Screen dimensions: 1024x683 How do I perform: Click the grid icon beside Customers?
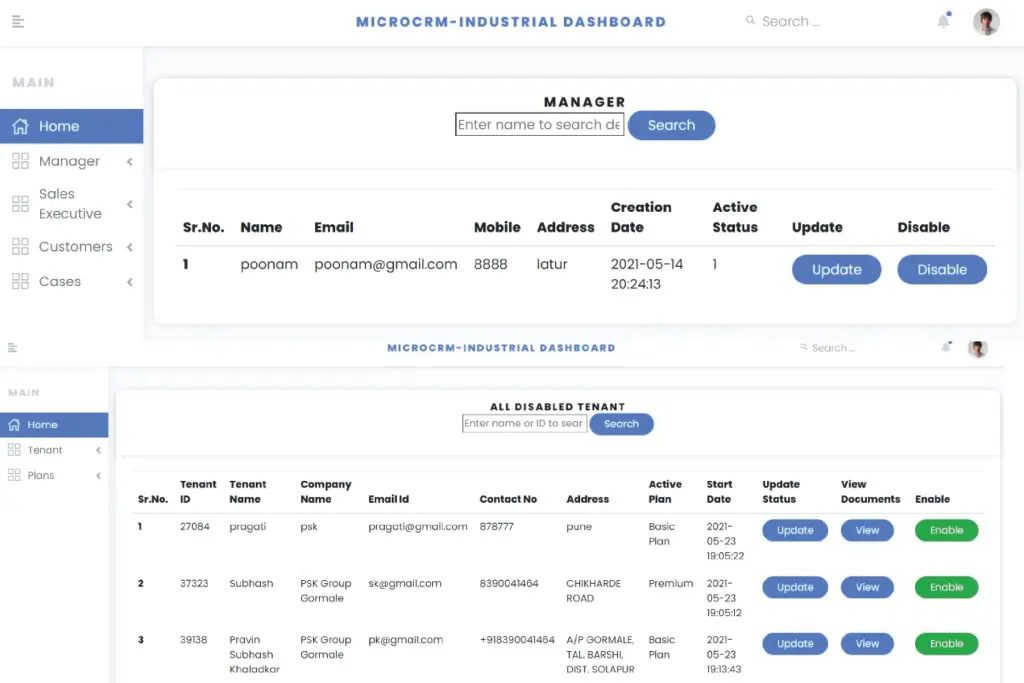point(20,246)
